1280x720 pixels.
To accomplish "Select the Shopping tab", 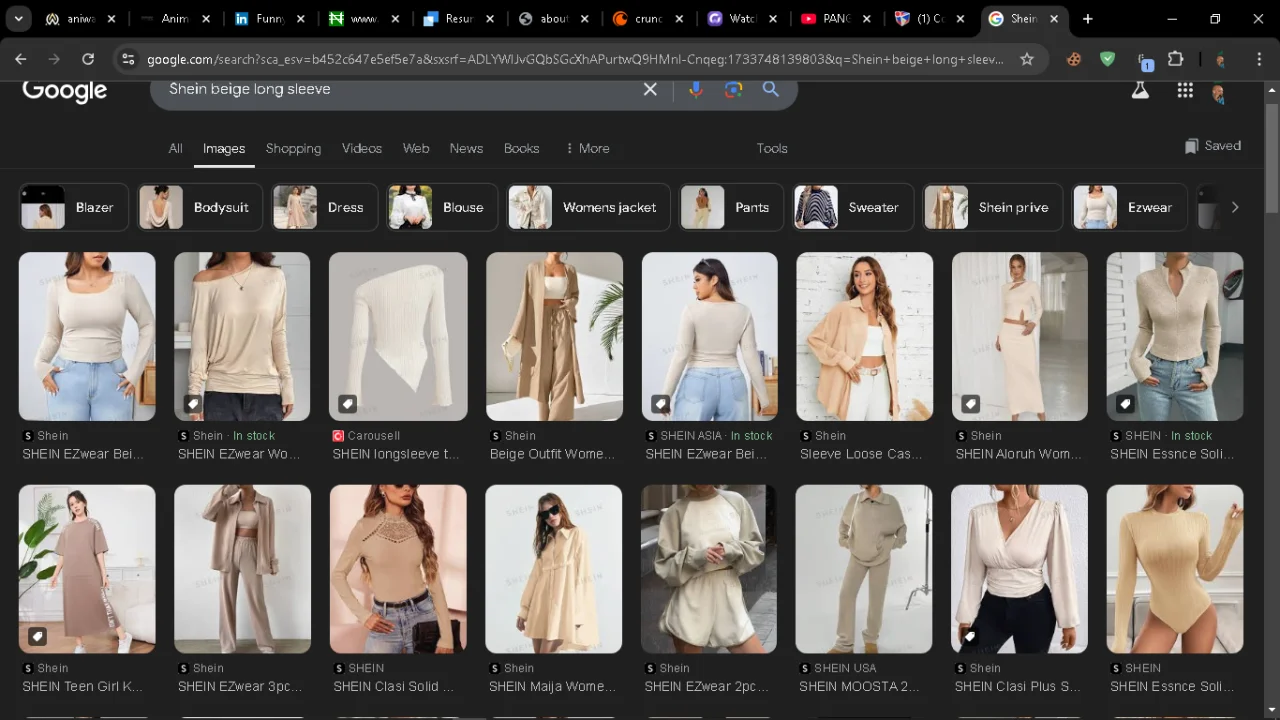I will tap(293, 148).
